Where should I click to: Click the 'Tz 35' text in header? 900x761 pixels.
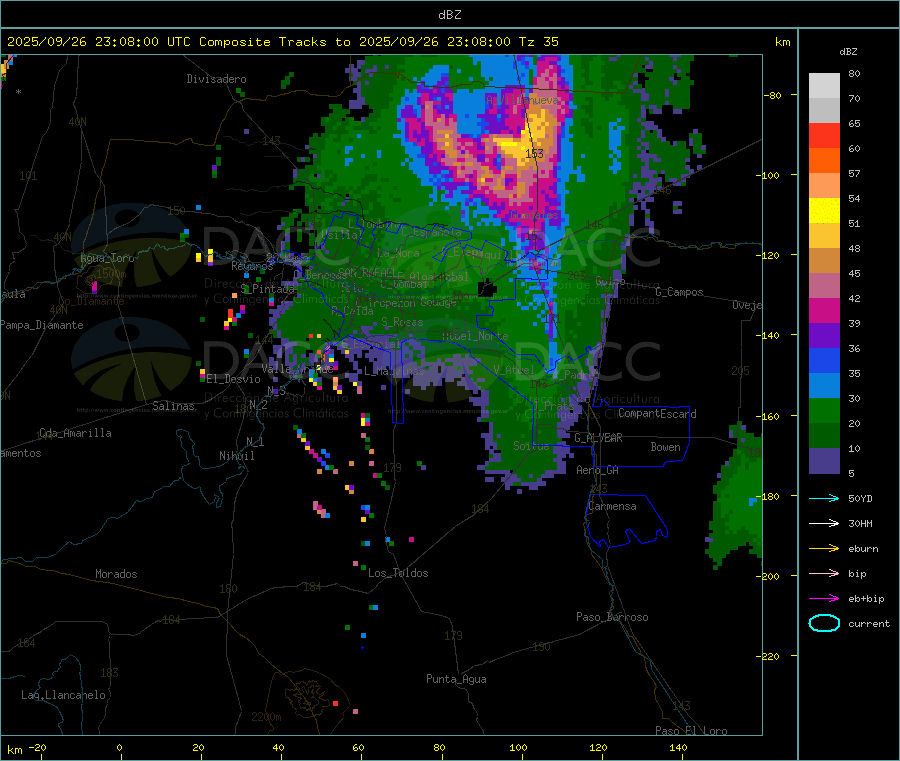(x=539, y=42)
